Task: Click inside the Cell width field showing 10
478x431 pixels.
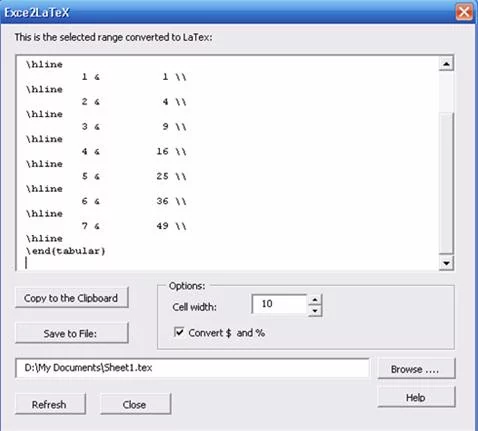Action: coord(279,304)
